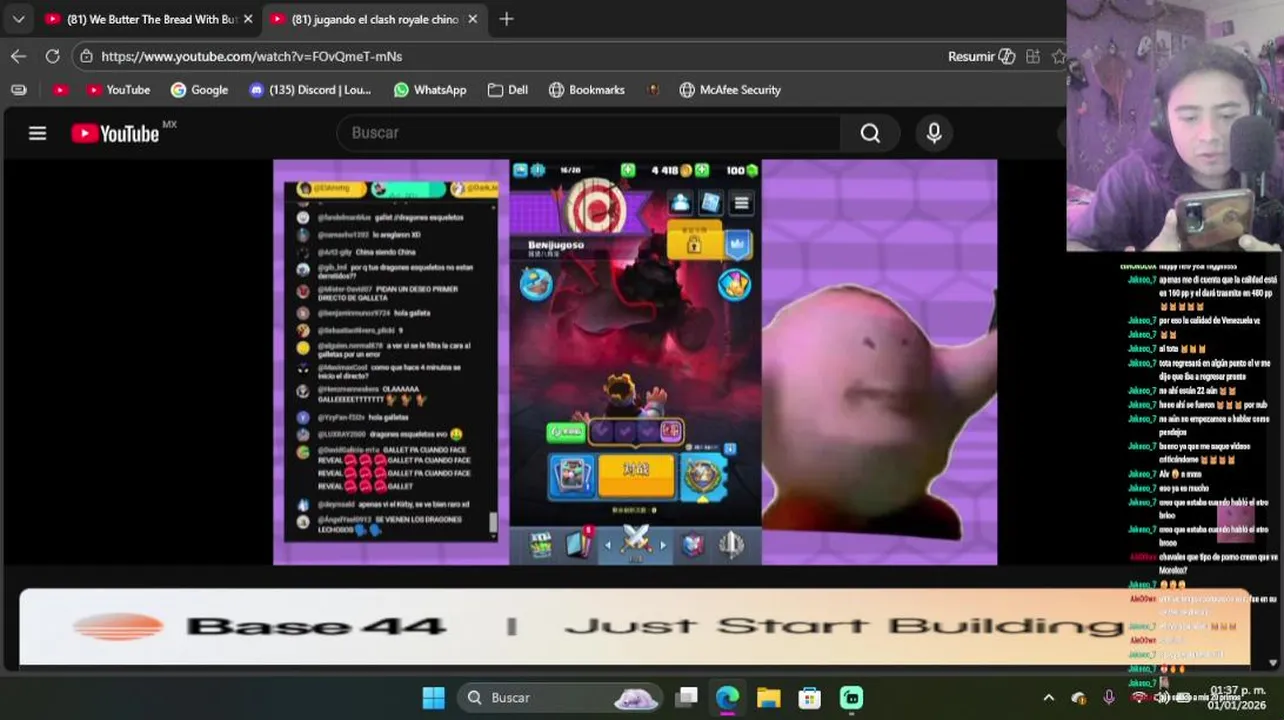Go to the YouTube home logo
The width and height of the screenshot is (1284, 720).
[x=116, y=133]
